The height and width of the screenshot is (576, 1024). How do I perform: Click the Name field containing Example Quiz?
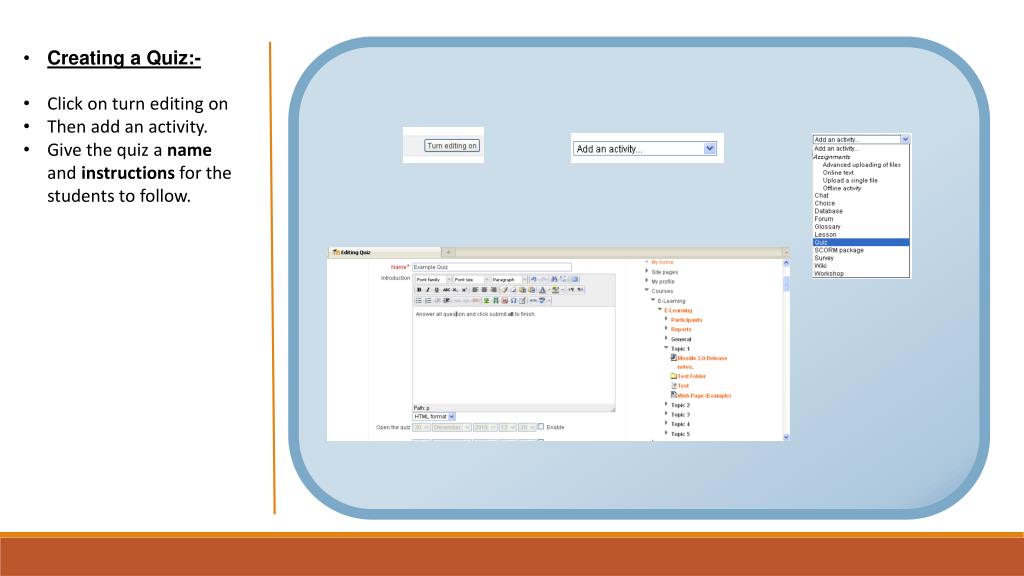pyautogui.click(x=492, y=267)
